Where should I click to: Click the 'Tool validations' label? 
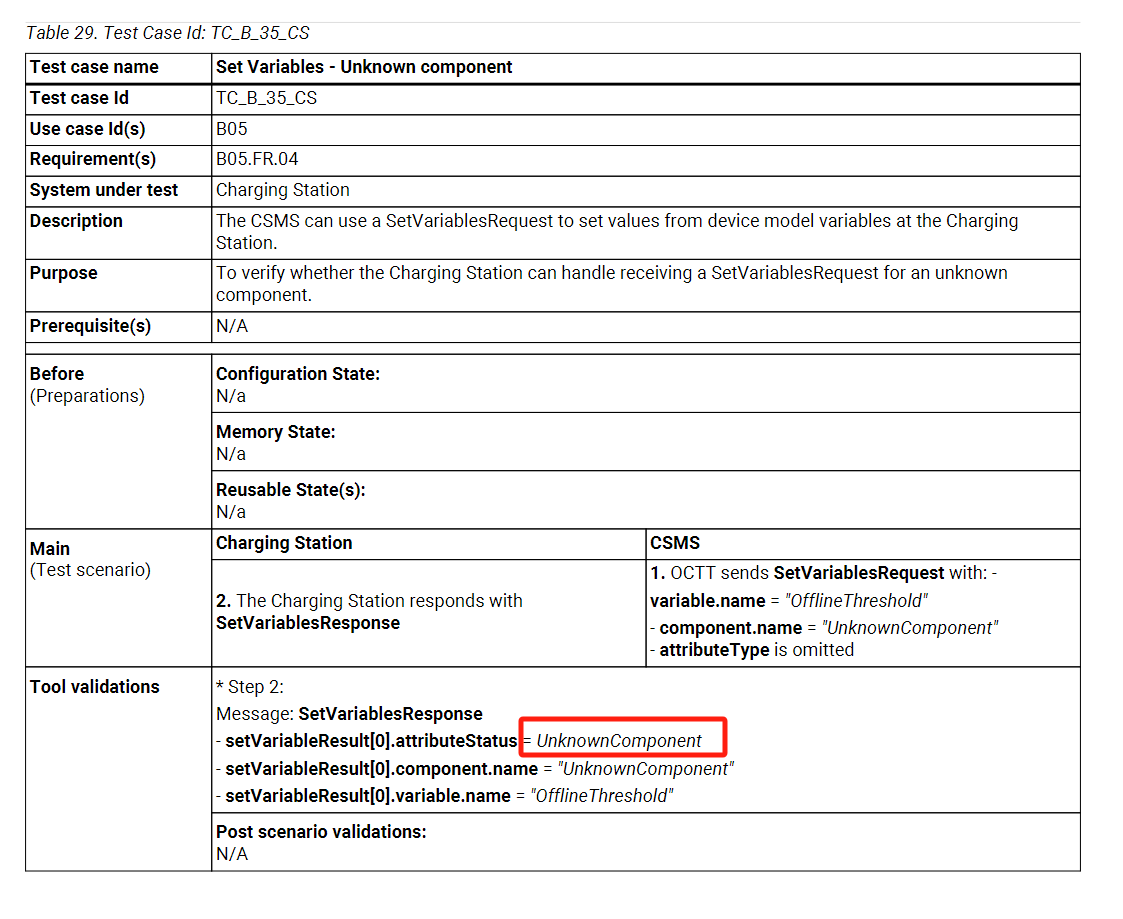pos(95,687)
